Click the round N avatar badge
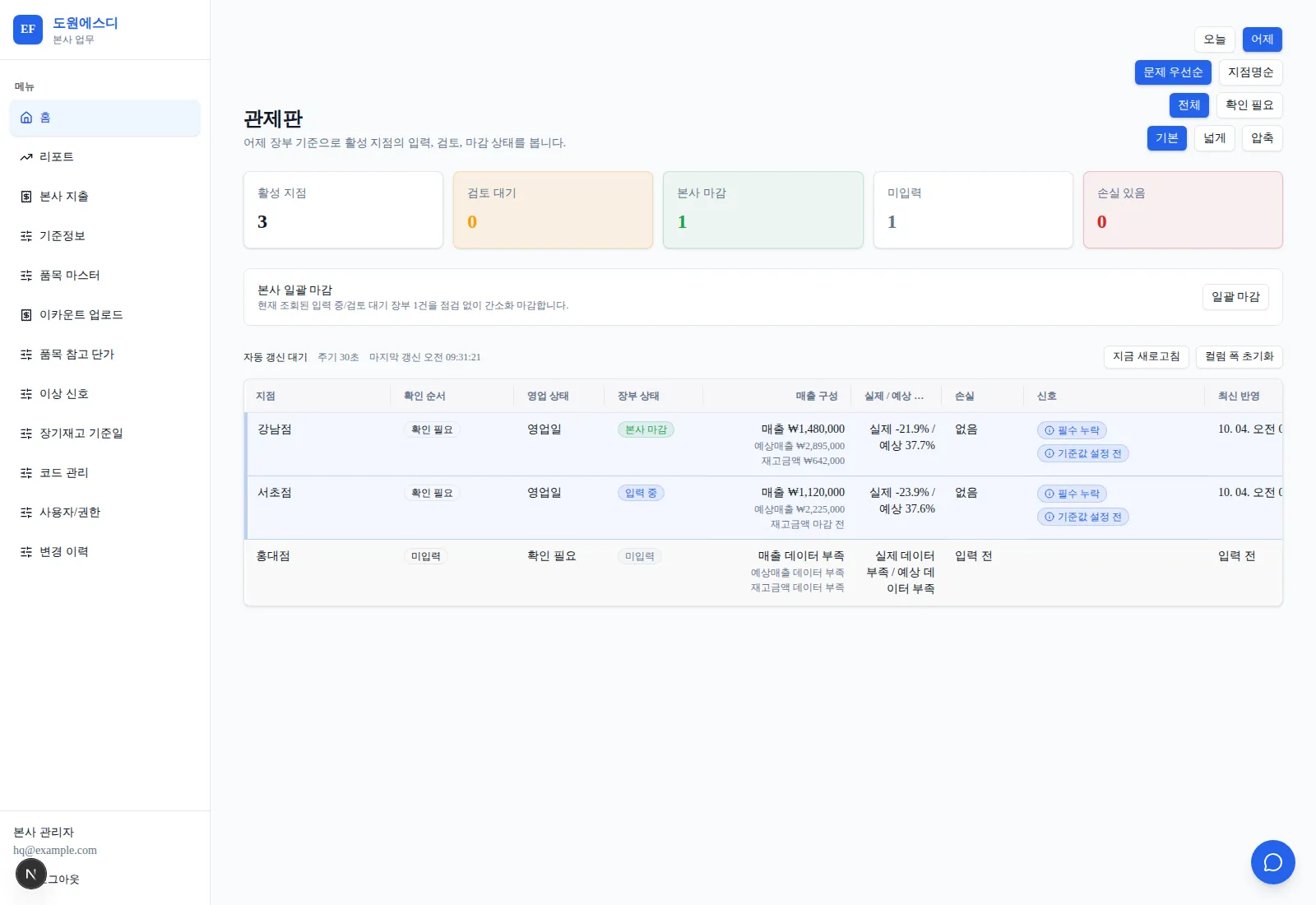1316x905 pixels. 31,874
